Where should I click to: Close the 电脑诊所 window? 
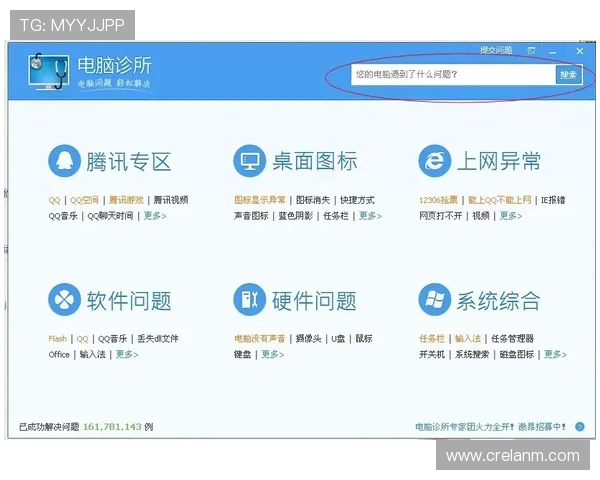580,51
